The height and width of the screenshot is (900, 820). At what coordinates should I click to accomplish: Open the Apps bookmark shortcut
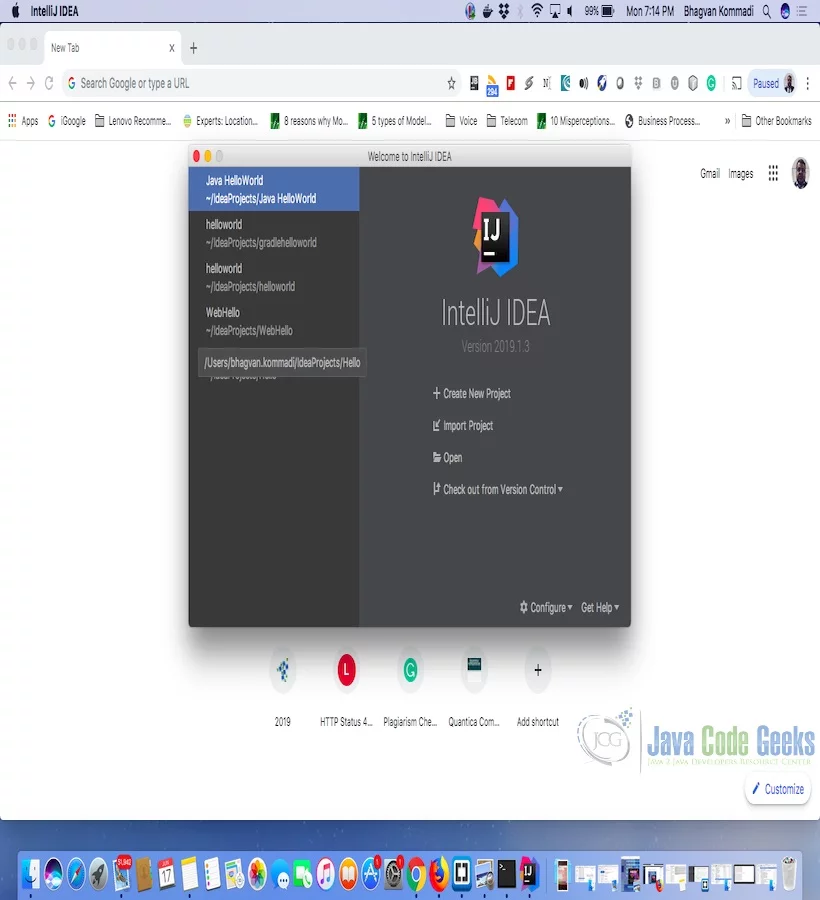(x=23, y=121)
